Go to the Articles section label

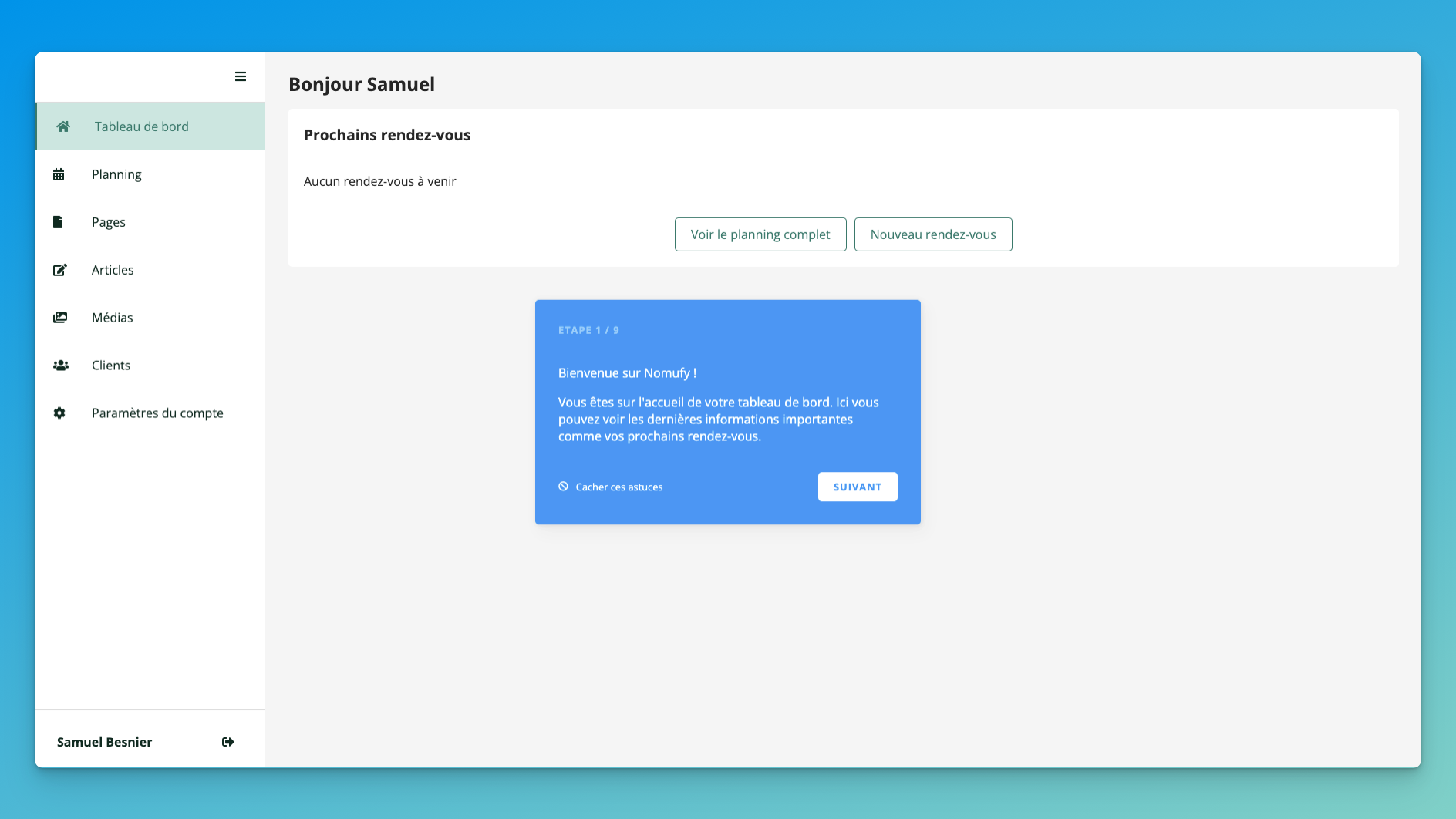coord(113,270)
